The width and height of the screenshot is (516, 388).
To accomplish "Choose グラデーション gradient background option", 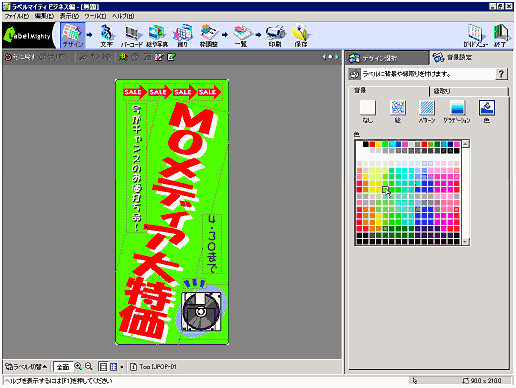I will pyautogui.click(x=456, y=112).
